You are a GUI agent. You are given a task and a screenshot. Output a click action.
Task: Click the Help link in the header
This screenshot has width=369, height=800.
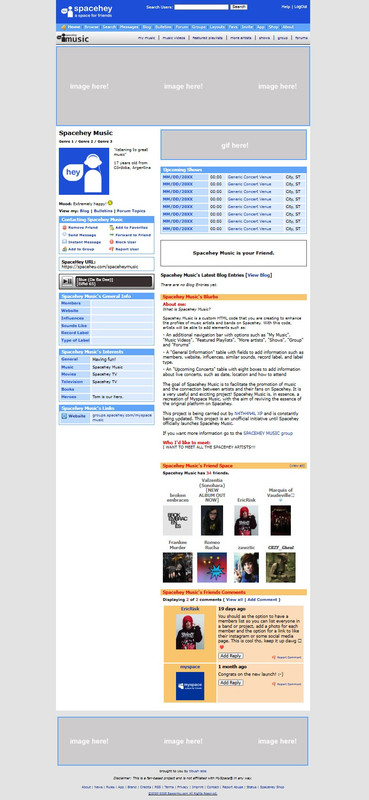click(x=286, y=7)
